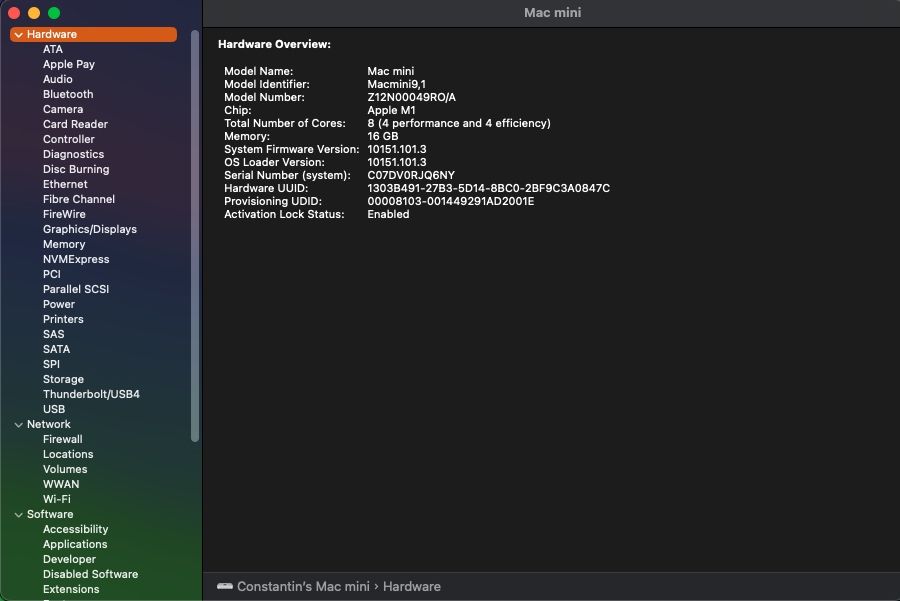Click the Total Number of Cores value
Image resolution: width=900 pixels, height=601 pixels.
[459, 123]
